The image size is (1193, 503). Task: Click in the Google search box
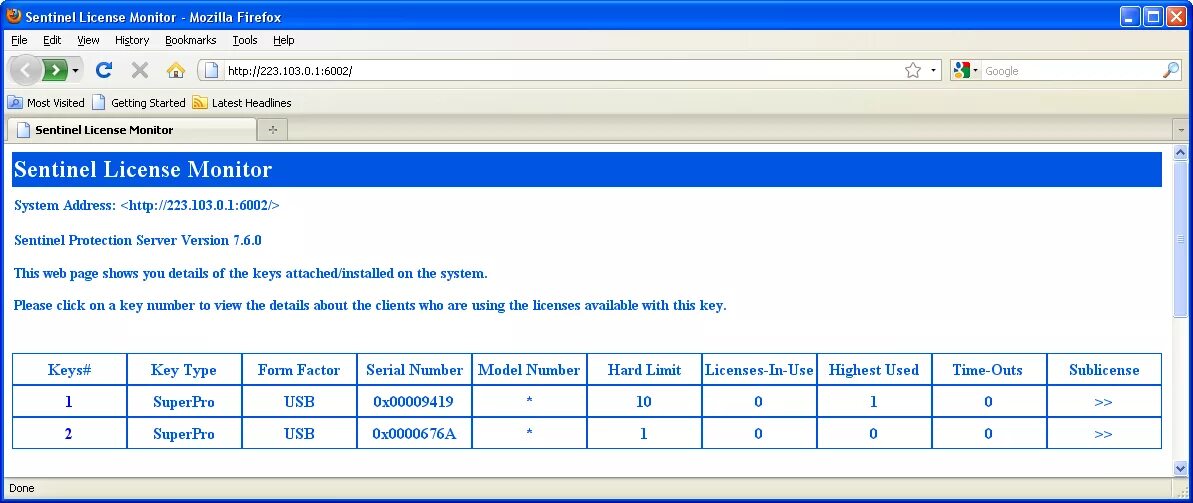pyautogui.click(x=1071, y=71)
